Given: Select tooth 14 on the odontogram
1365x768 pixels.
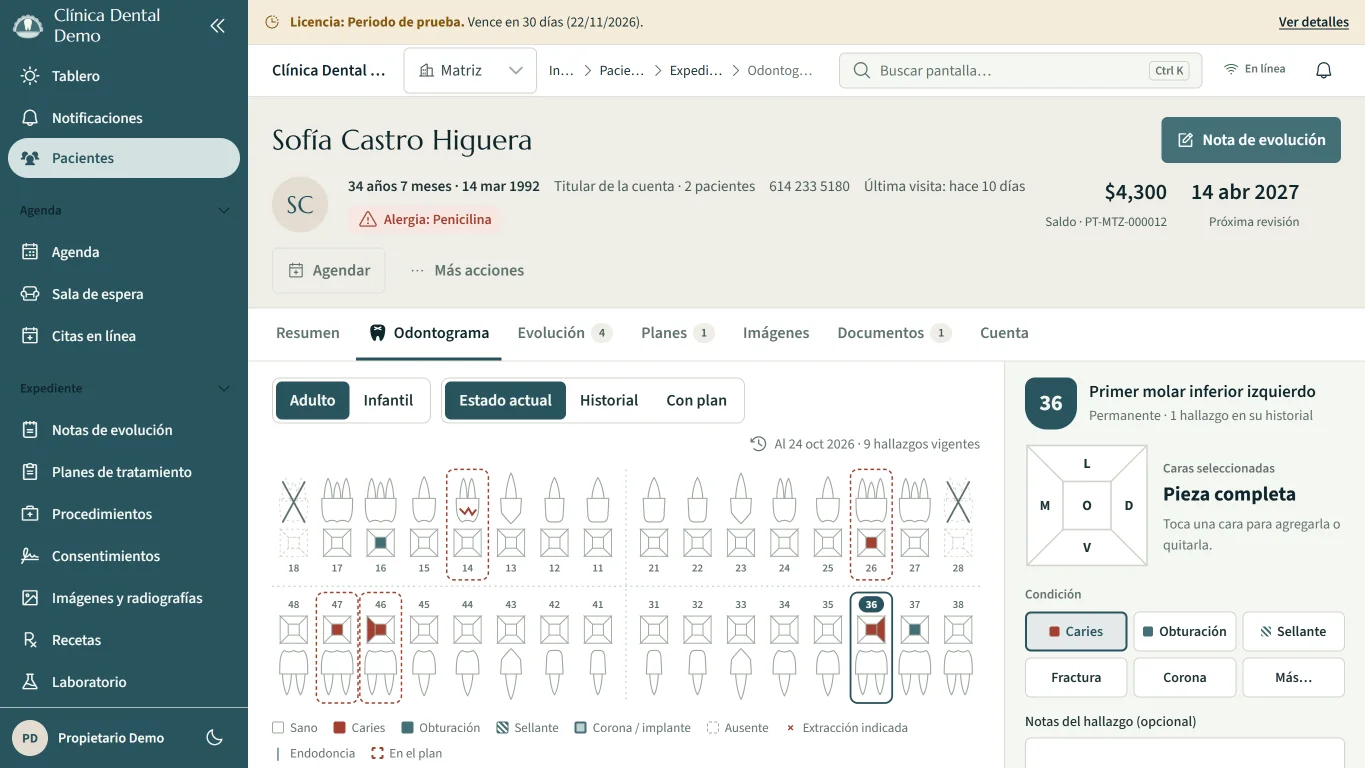Looking at the screenshot, I should pos(467,524).
